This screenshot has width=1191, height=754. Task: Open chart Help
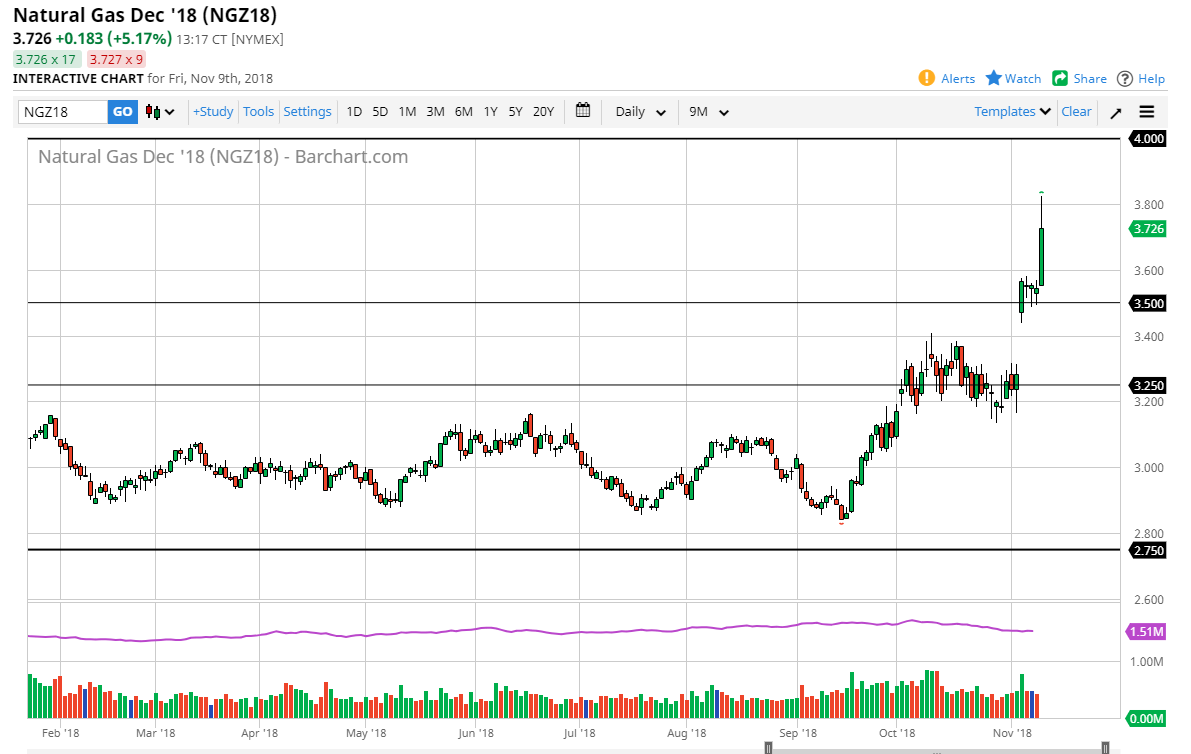(1149, 78)
